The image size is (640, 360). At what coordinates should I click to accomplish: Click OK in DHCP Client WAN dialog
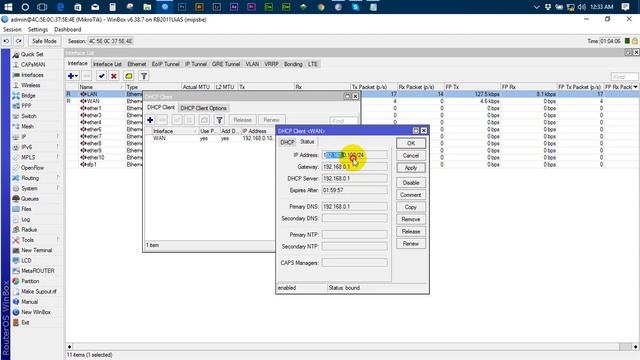click(x=411, y=143)
